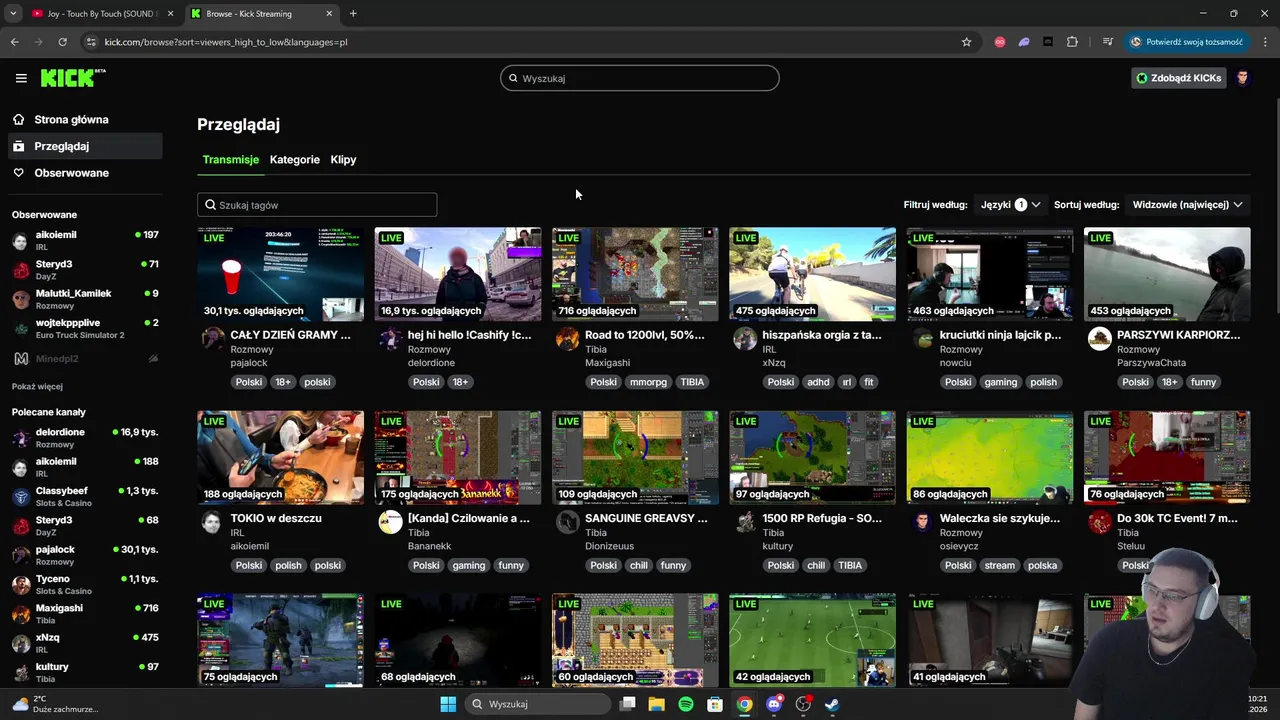Click the Steluu streamer avatar

[1100, 521]
